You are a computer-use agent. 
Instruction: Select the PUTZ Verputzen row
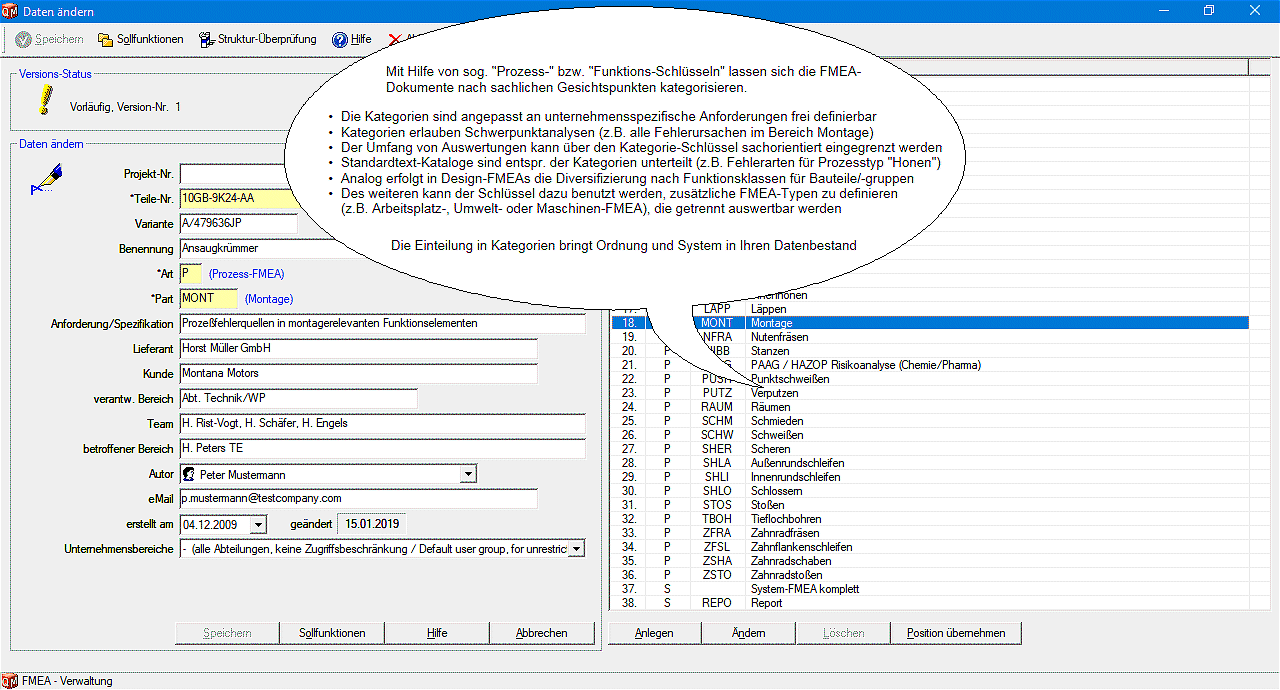(929, 393)
